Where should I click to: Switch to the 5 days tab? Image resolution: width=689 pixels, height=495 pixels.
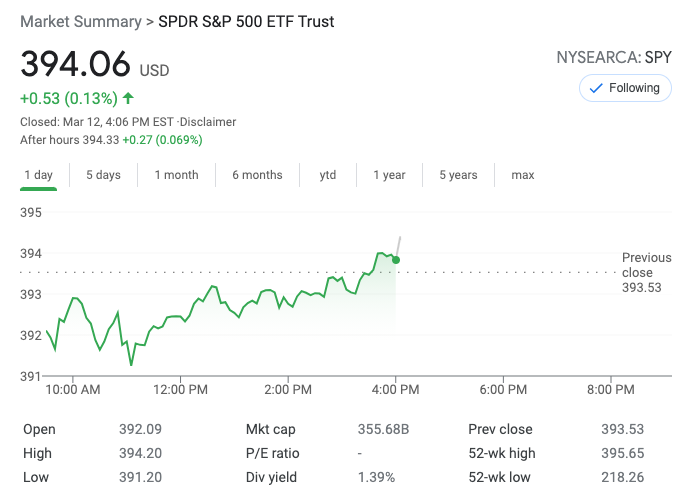[103, 175]
